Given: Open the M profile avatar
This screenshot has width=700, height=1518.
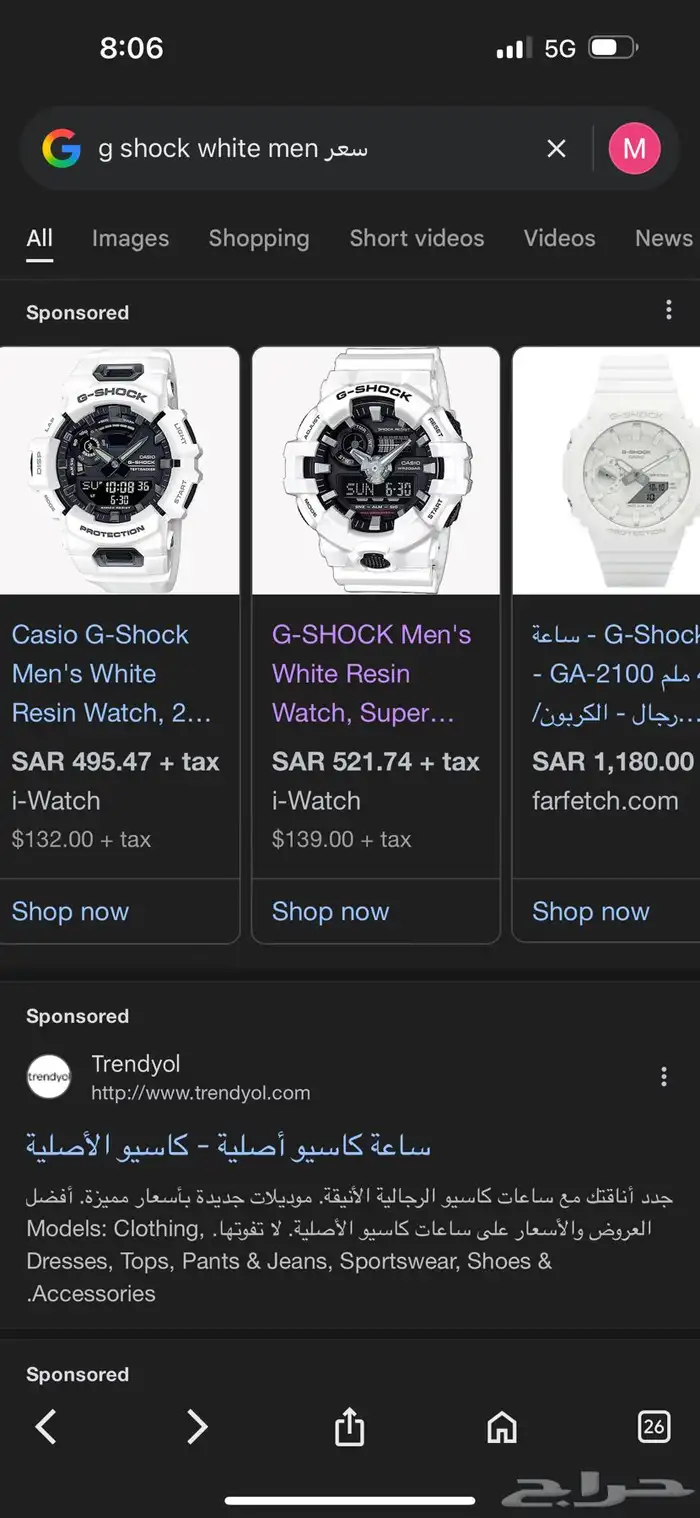Looking at the screenshot, I should point(634,149).
